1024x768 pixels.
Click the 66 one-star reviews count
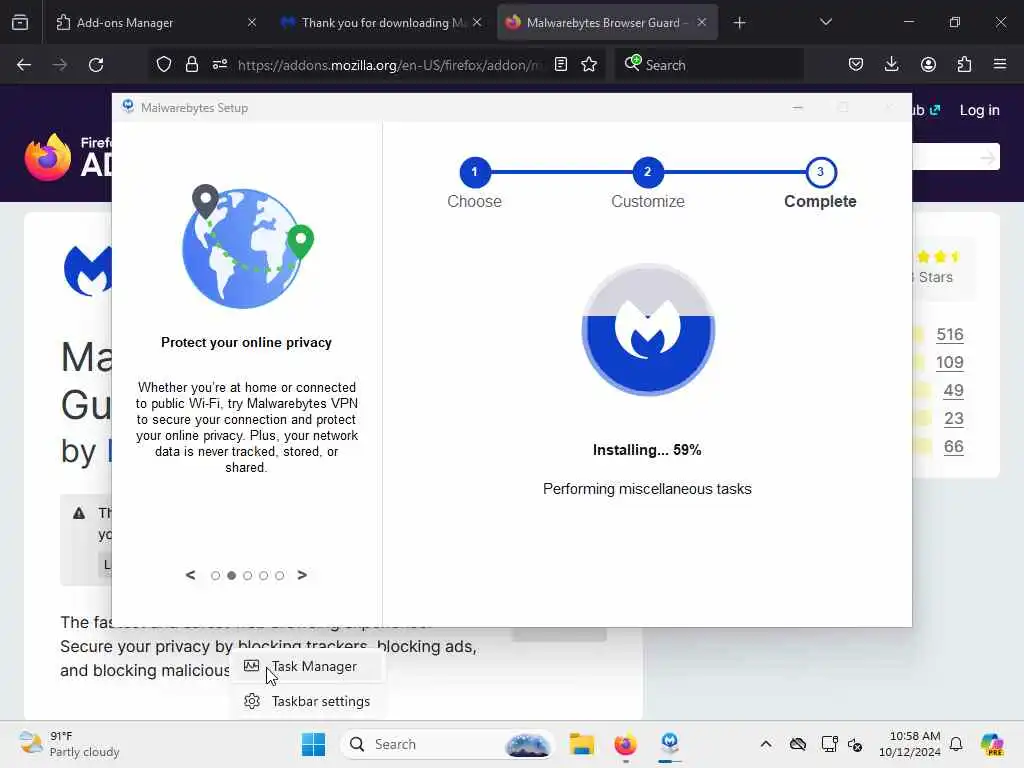click(953, 447)
